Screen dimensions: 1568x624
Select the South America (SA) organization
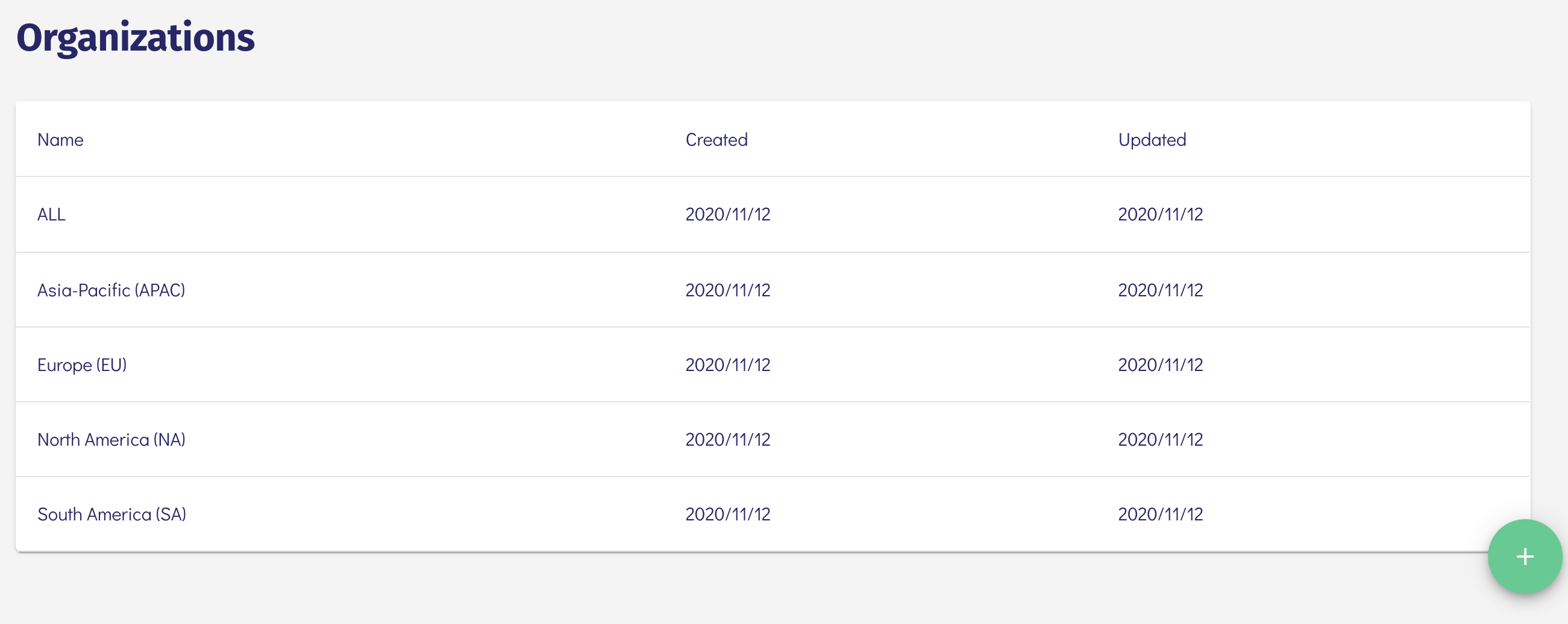coord(111,514)
